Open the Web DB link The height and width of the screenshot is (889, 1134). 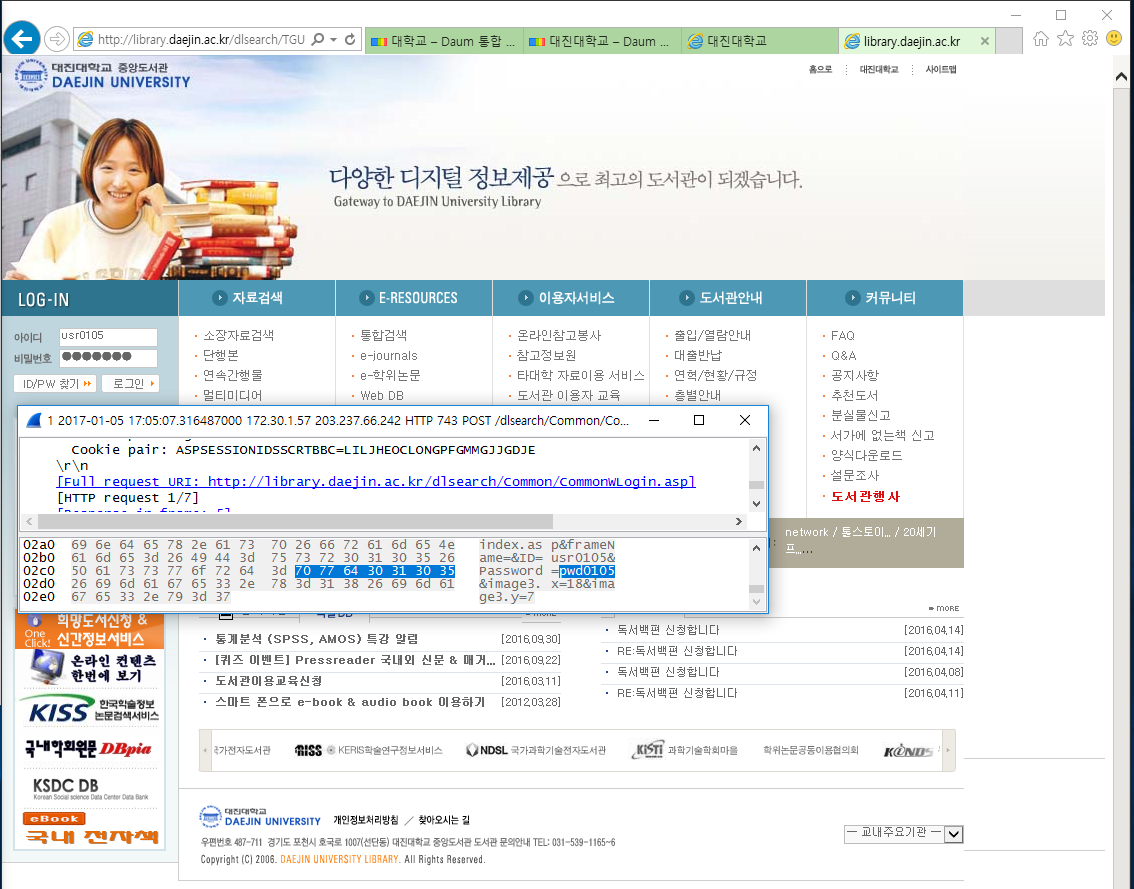coord(382,396)
